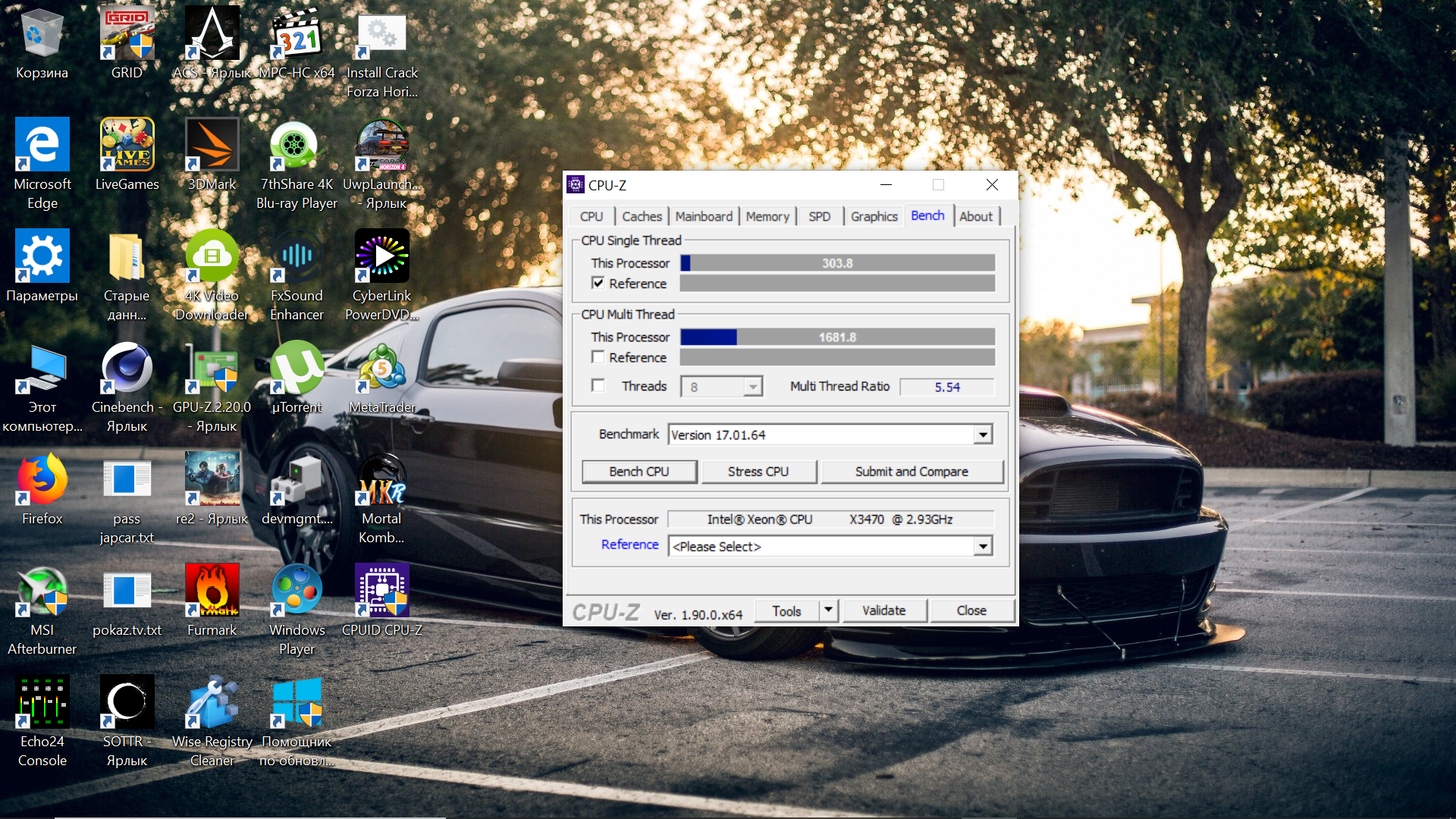This screenshot has height=819, width=1456.
Task: Enable the Multi Thread Reference checkbox
Action: (598, 357)
